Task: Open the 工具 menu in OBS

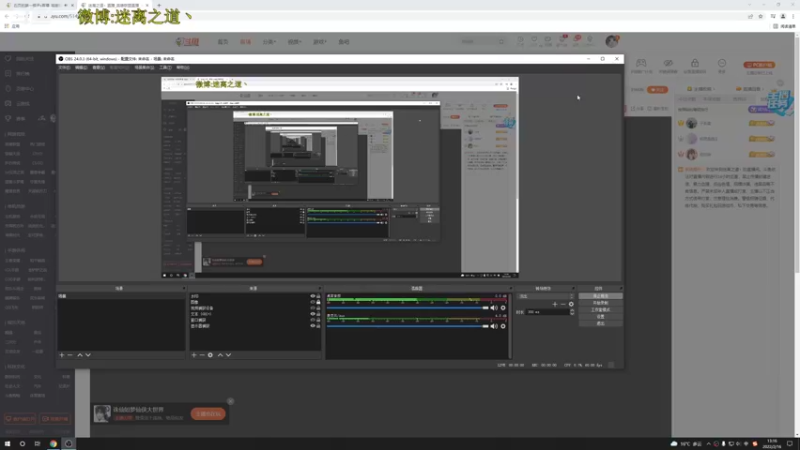Action: tap(165, 67)
